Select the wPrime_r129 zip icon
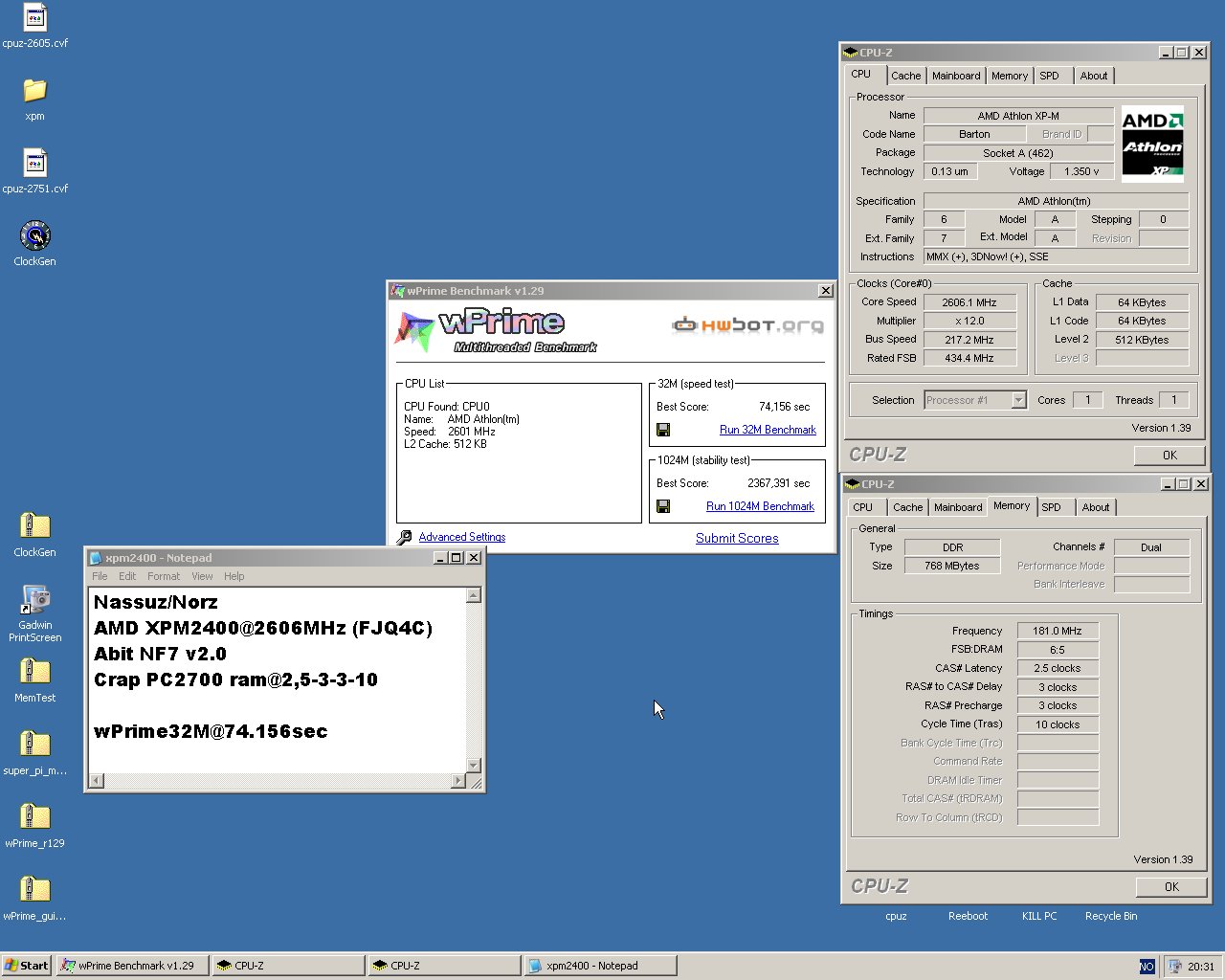Screen dimensions: 1225x980 [34, 816]
